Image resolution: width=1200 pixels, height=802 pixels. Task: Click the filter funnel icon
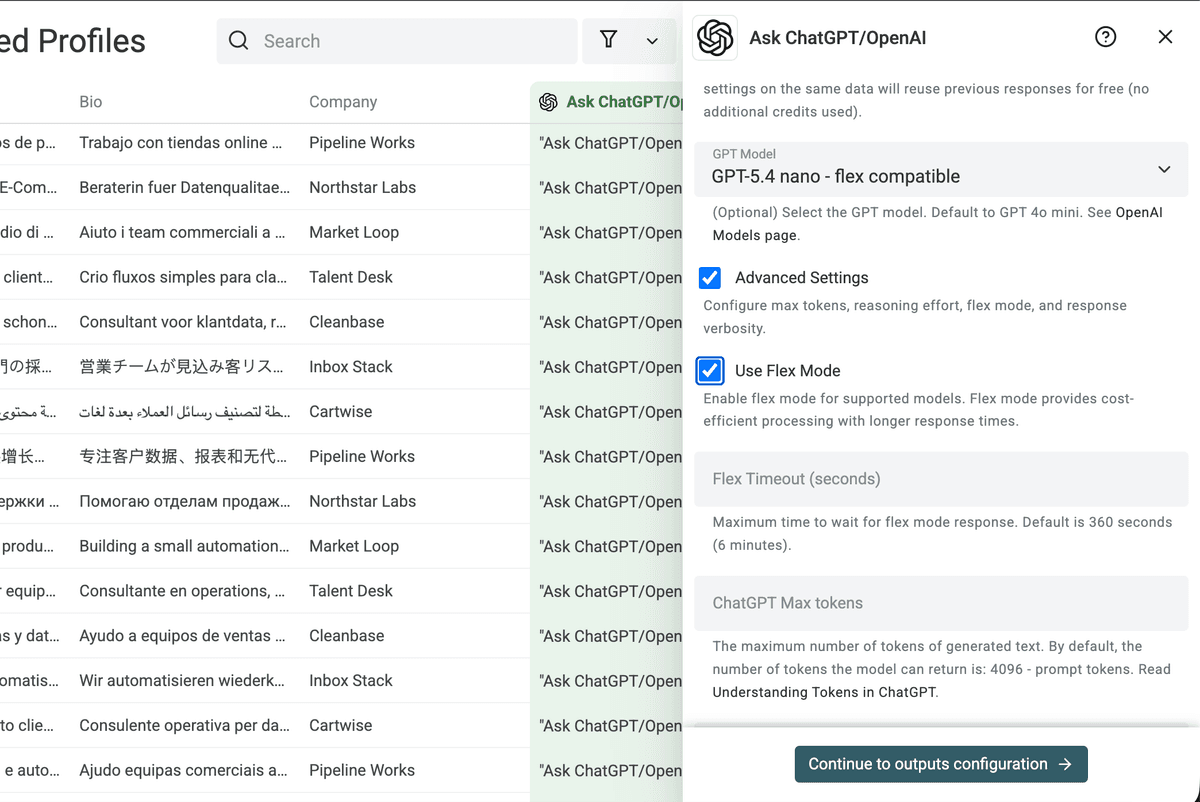pos(608,40)
